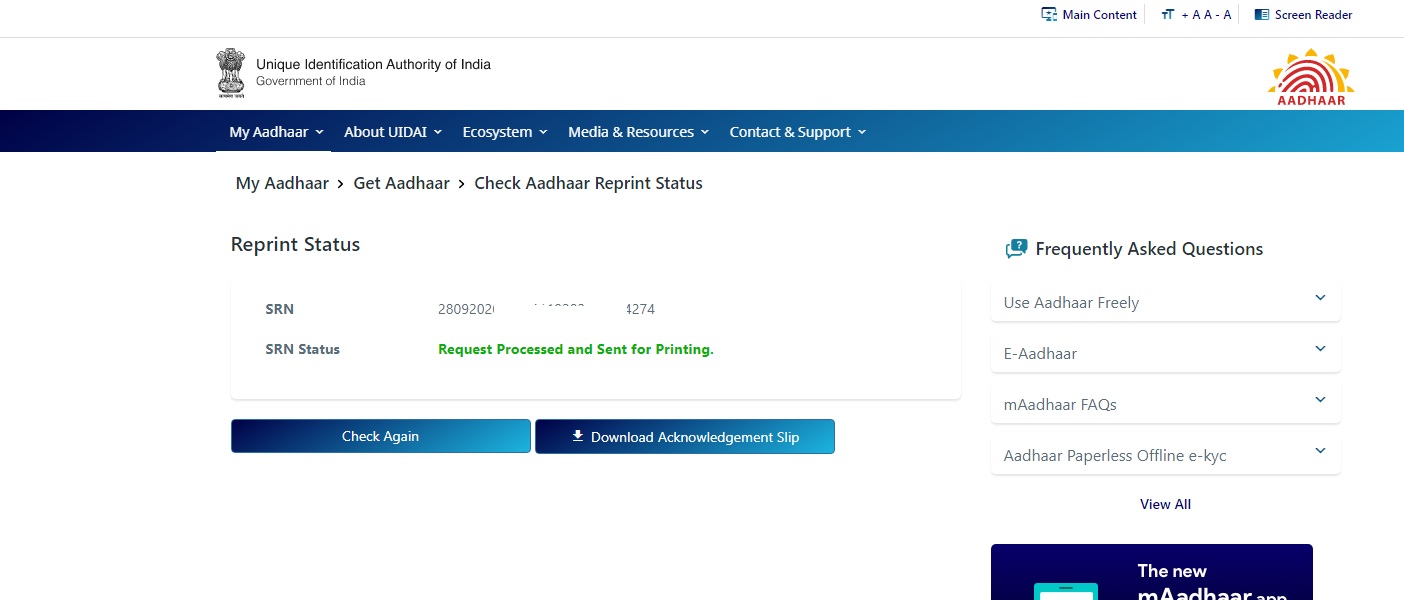Click the new mAadhaar app banner
The width and height of the screenshot is (1404, 600).
click(1151, 572)
